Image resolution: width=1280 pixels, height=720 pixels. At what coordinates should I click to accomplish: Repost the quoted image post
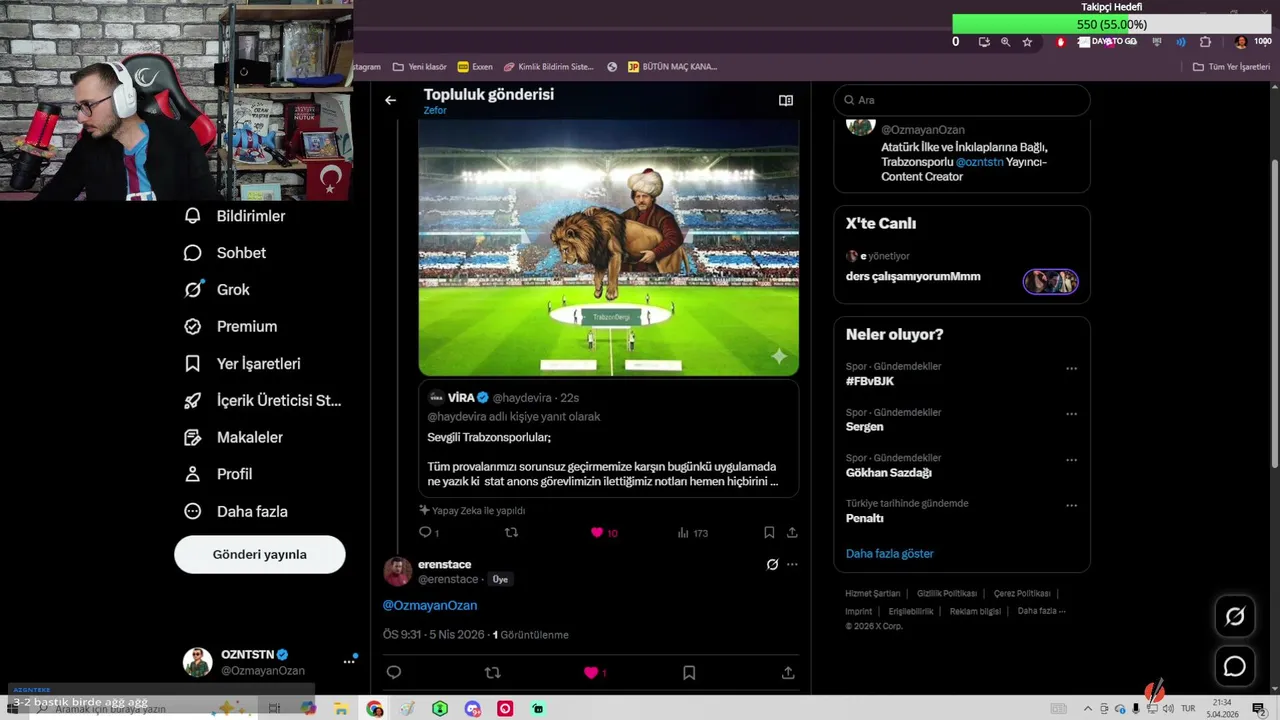point(511,533)
